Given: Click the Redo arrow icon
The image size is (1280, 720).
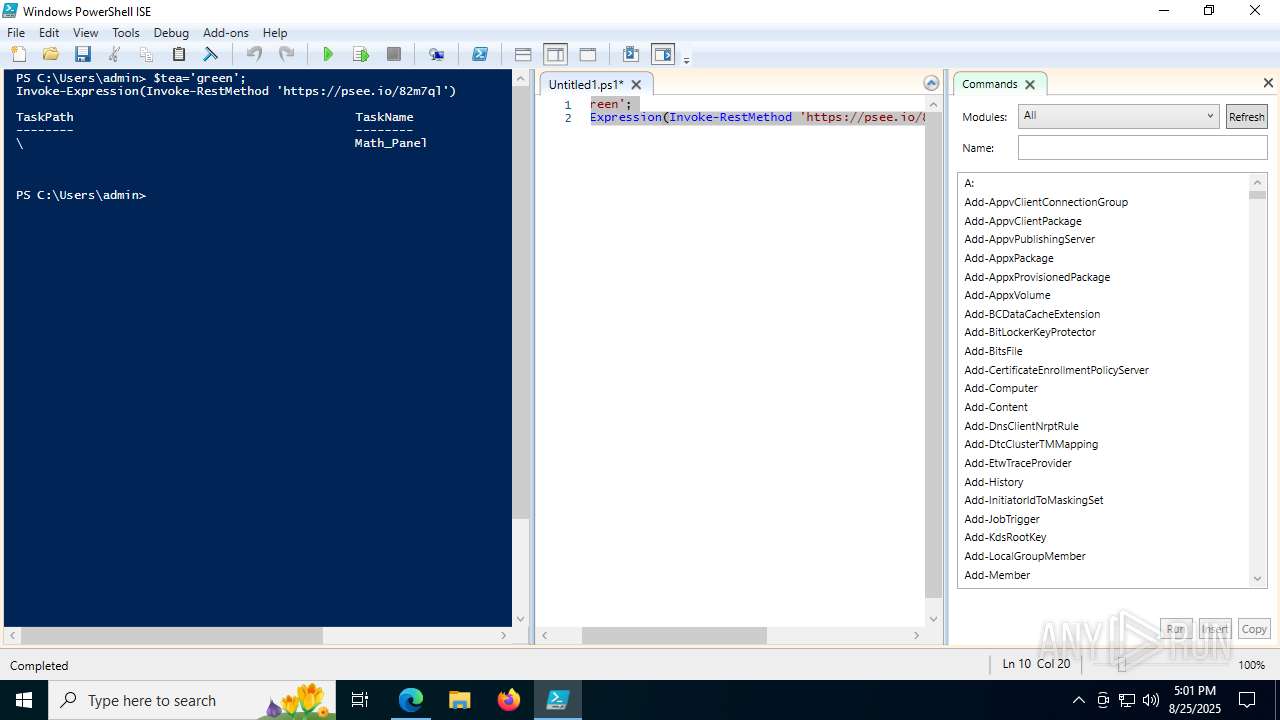Looking at the screenshot, I should (x=286, y=54).
